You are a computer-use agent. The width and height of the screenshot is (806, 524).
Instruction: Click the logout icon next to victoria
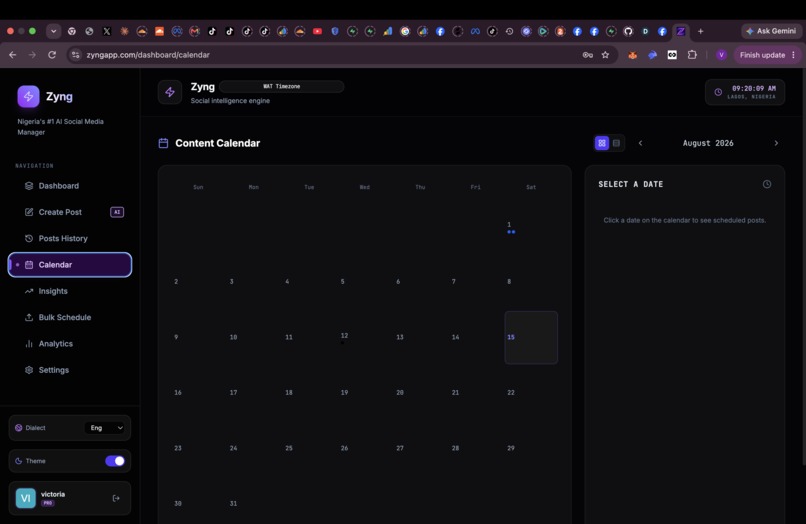point(116,498)
